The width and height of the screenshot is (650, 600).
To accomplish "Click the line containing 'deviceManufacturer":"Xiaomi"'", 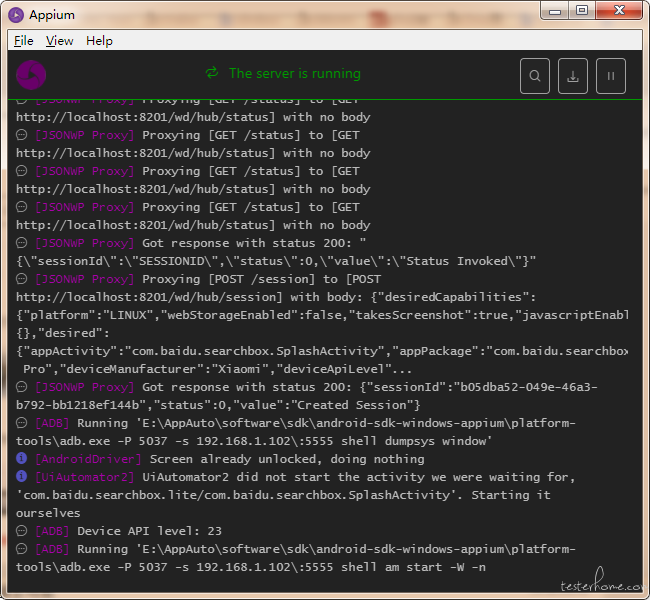I will 217,369.
